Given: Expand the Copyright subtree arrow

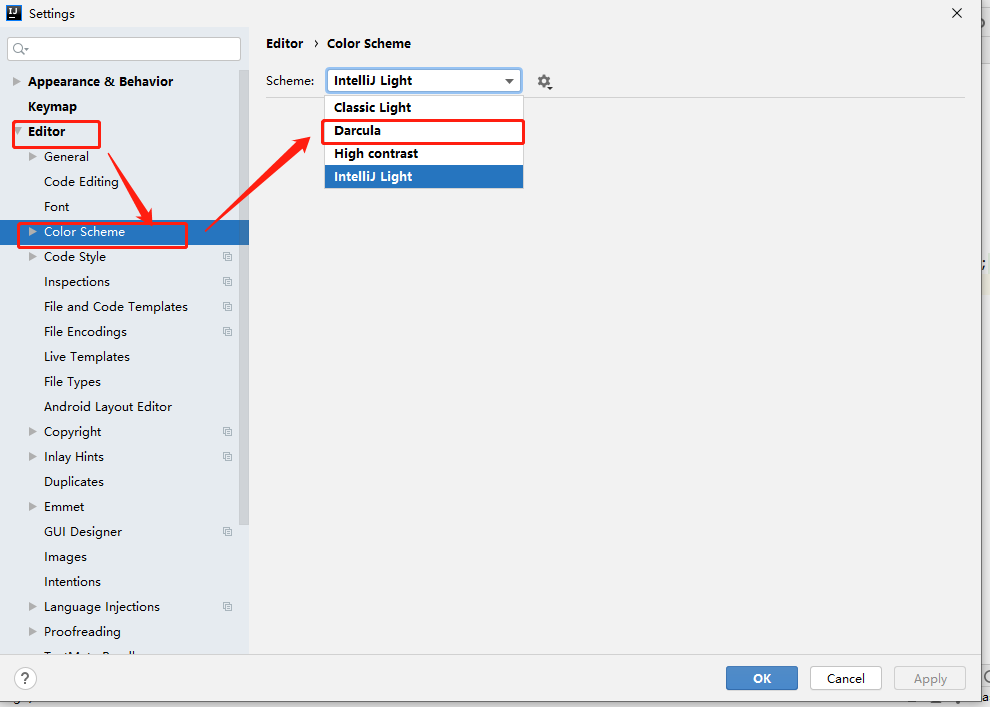Looking at the screenshot, I should [33, 432].
